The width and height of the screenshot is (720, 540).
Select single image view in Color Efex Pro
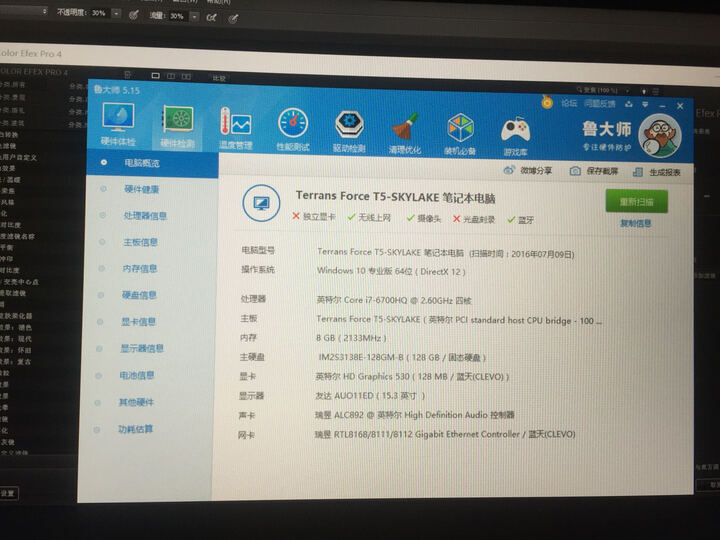tap(156, 75)
